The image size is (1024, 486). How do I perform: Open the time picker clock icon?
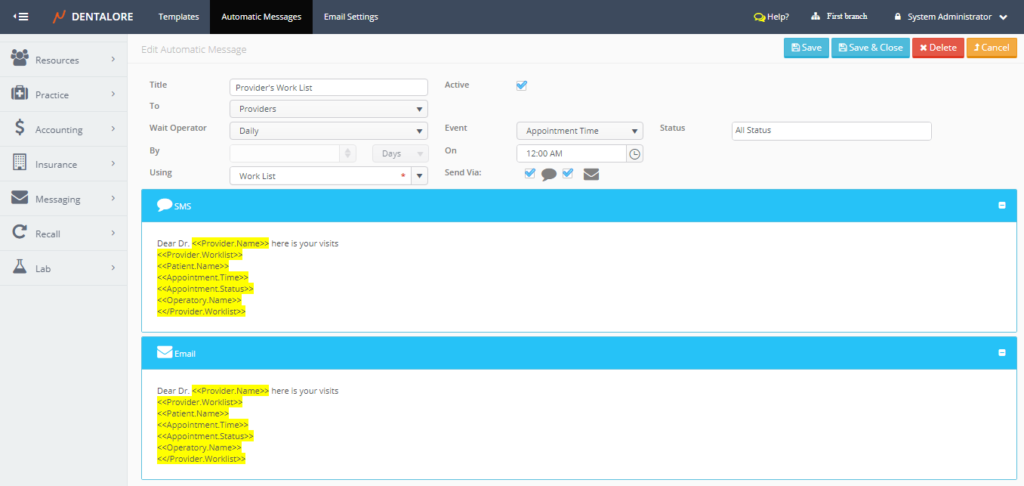coord(634,153)
